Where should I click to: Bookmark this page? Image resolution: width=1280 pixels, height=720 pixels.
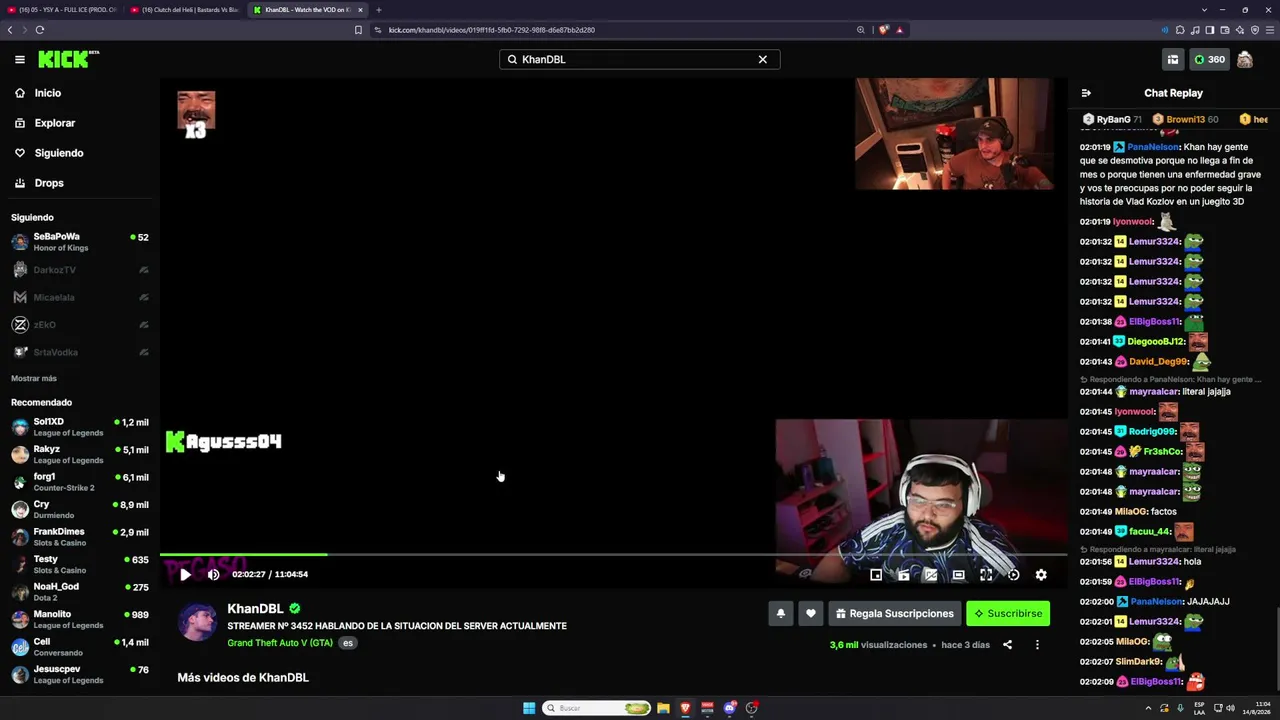[358, 30]
